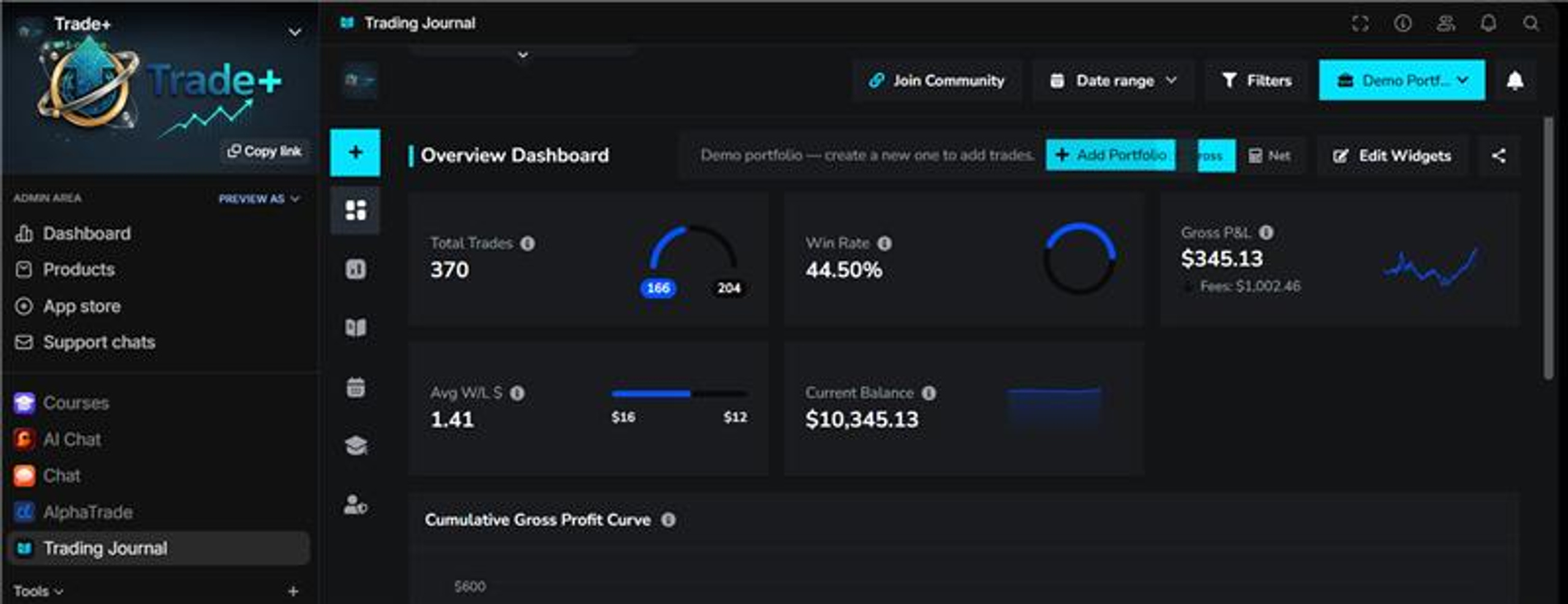Open the calendar sidebar icon
This screenshot has height=604, width=1568.
(x=355, y=387)
